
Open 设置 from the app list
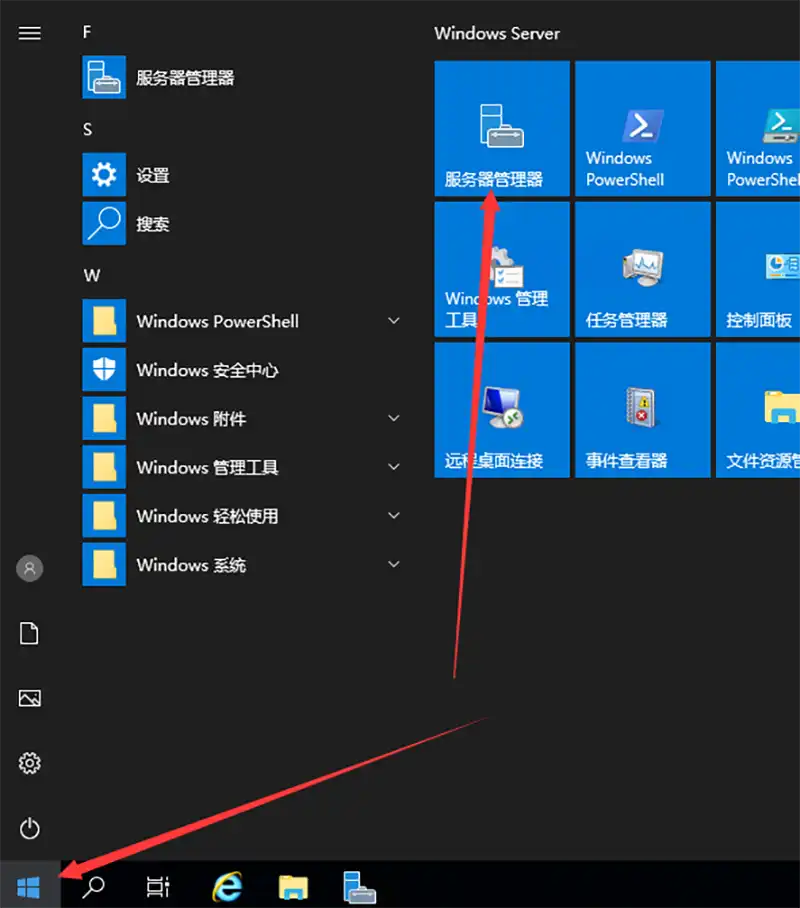(x=152, y=176)
